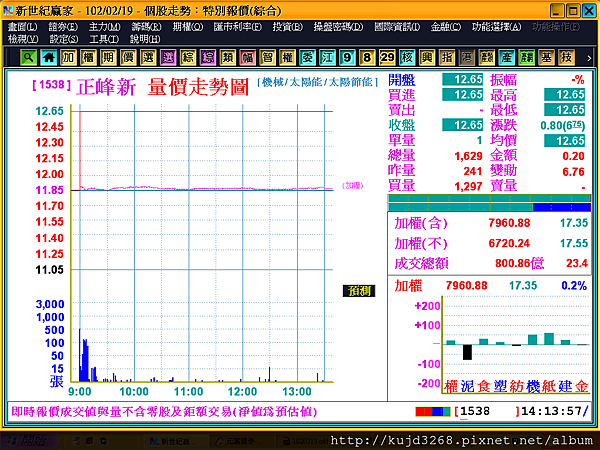The image size is (600, 450).
Task: Click the 指 index toolbar icon
Action: coord(447,58)
